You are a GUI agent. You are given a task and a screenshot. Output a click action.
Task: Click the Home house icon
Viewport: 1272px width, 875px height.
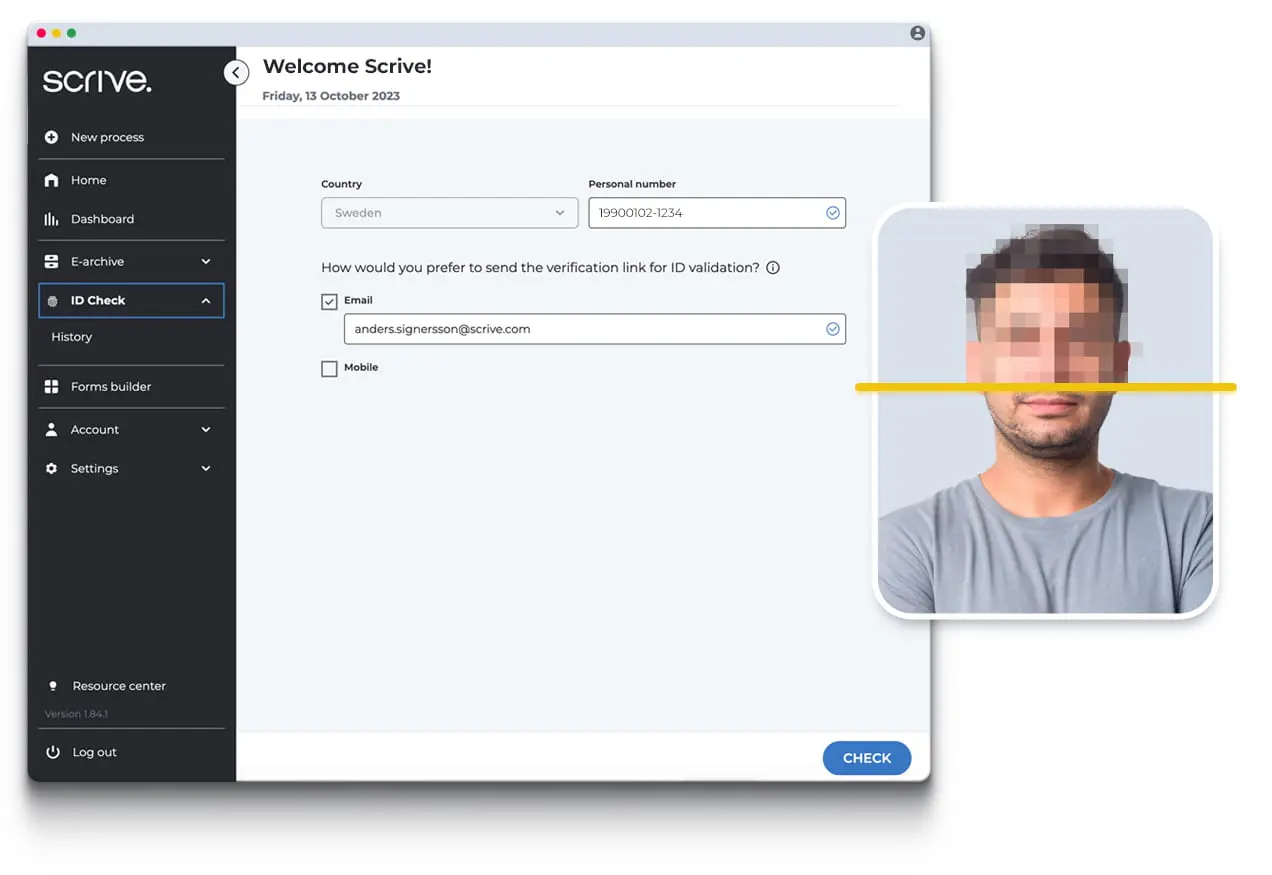point(52,180)
